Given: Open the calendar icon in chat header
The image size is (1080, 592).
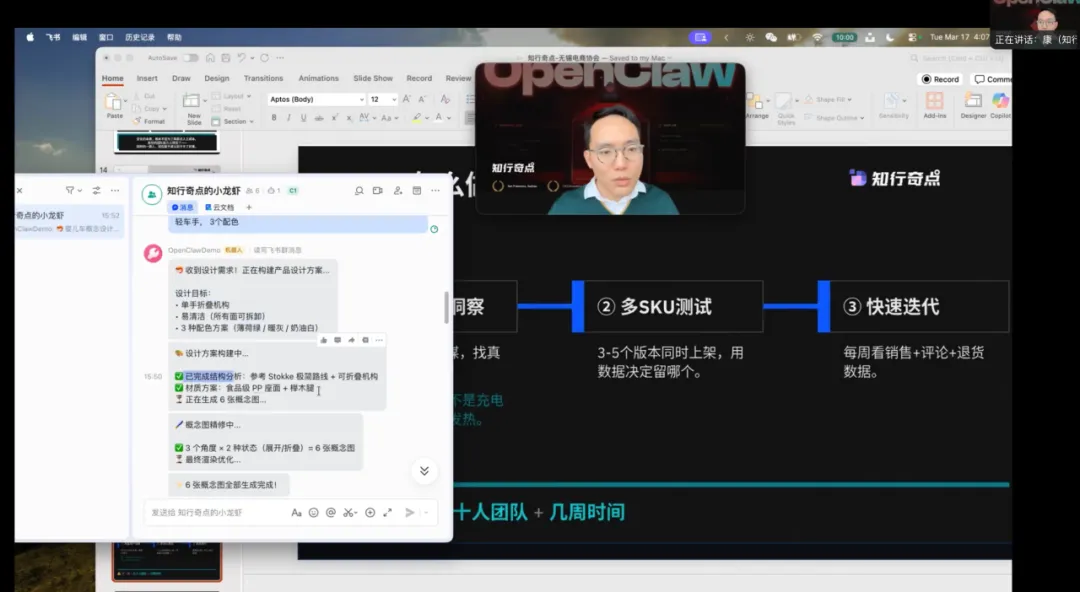Looking at the screenshot, I should (417, 191).
